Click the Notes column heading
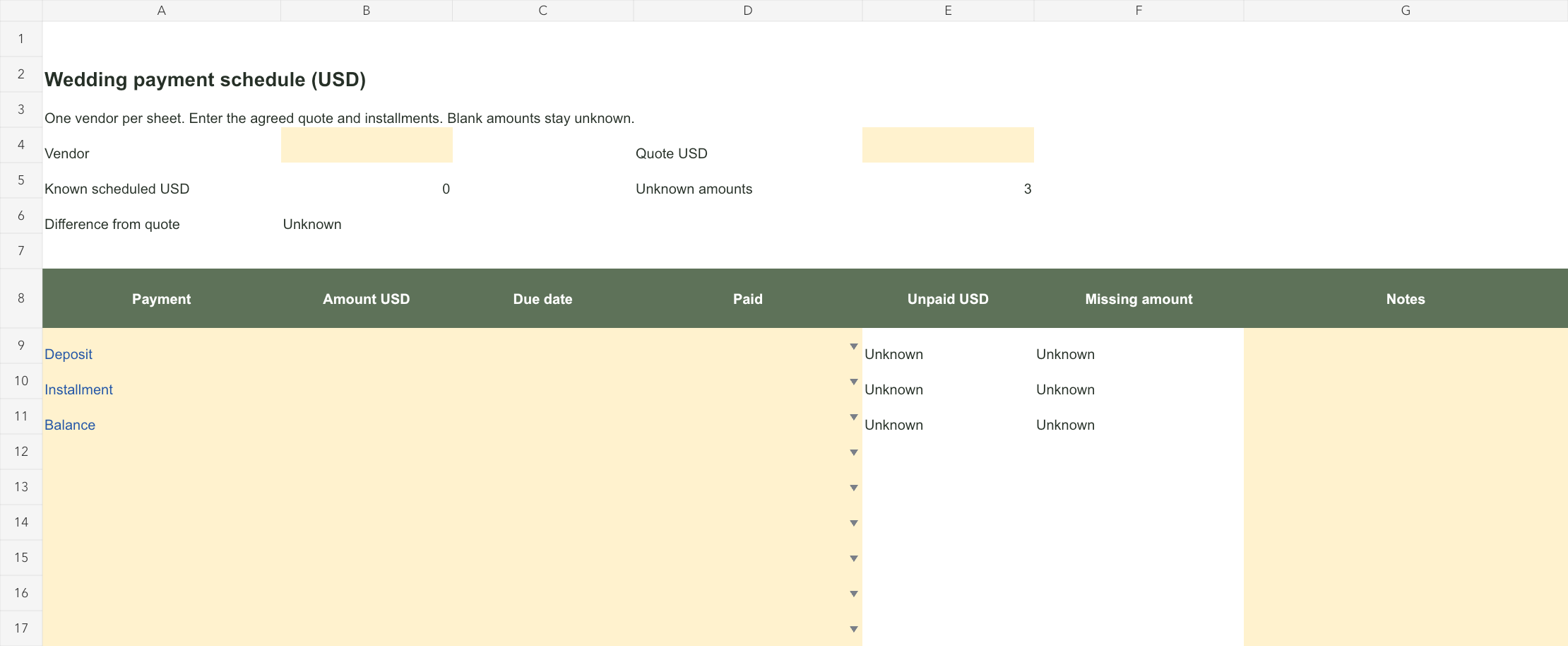 [x=1406, y=299]
